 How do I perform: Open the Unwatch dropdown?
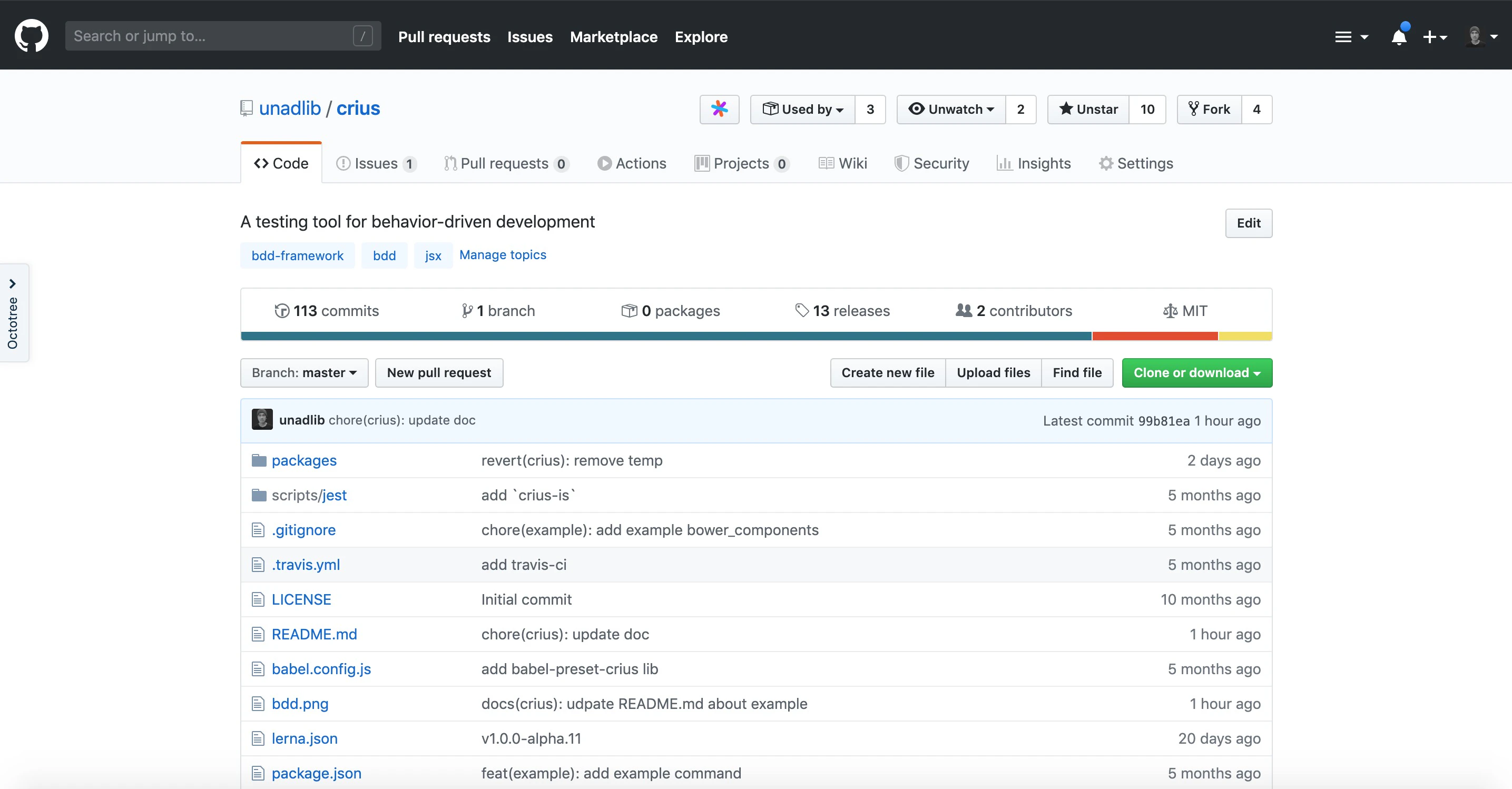tap(951, 109)
